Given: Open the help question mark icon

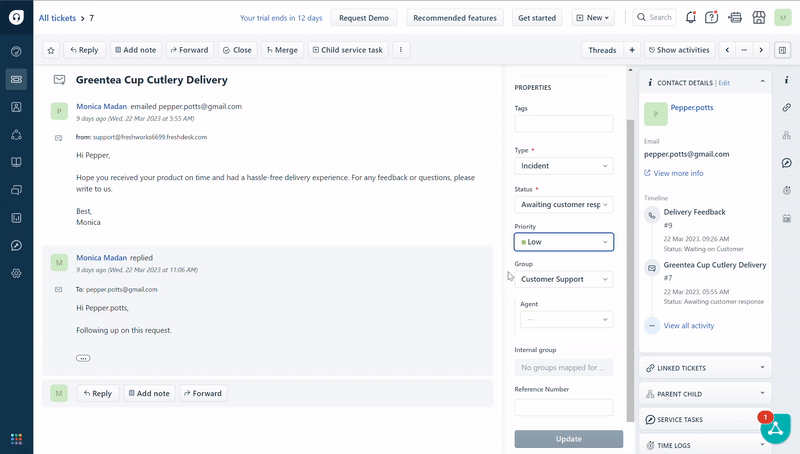Looking at the screenshot, I should tap(711, 18).
